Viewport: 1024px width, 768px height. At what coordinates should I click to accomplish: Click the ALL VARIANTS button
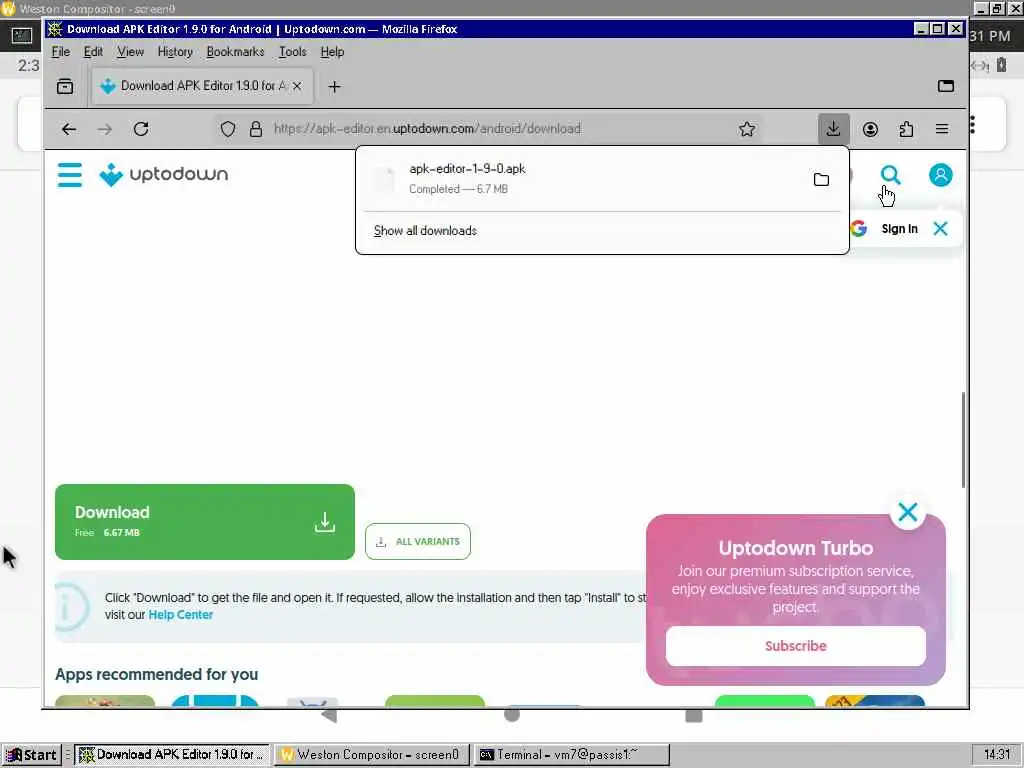pyautogui.click(x=418, y=541)
